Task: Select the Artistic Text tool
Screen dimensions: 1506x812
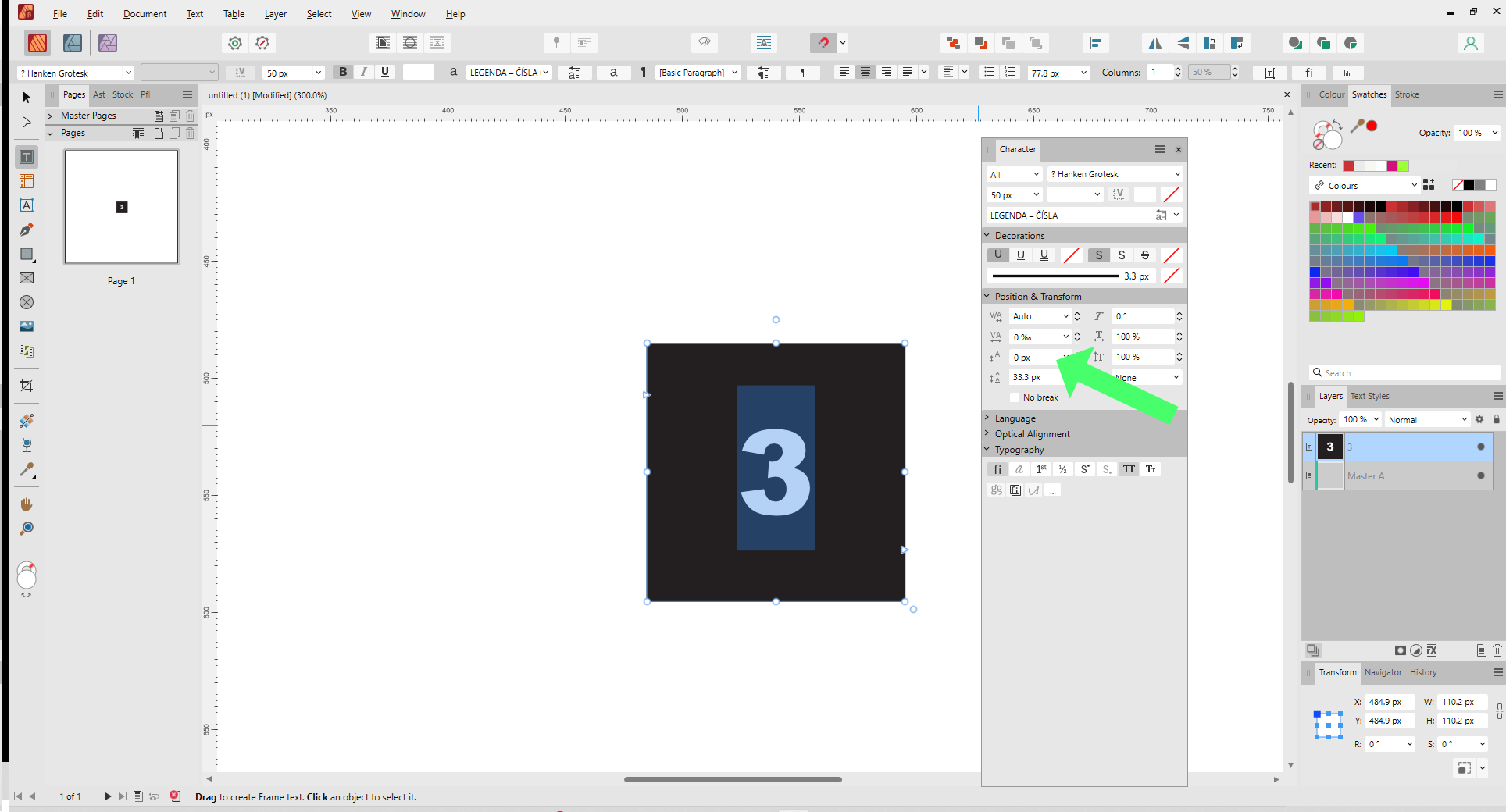Action: pos(27,205)
